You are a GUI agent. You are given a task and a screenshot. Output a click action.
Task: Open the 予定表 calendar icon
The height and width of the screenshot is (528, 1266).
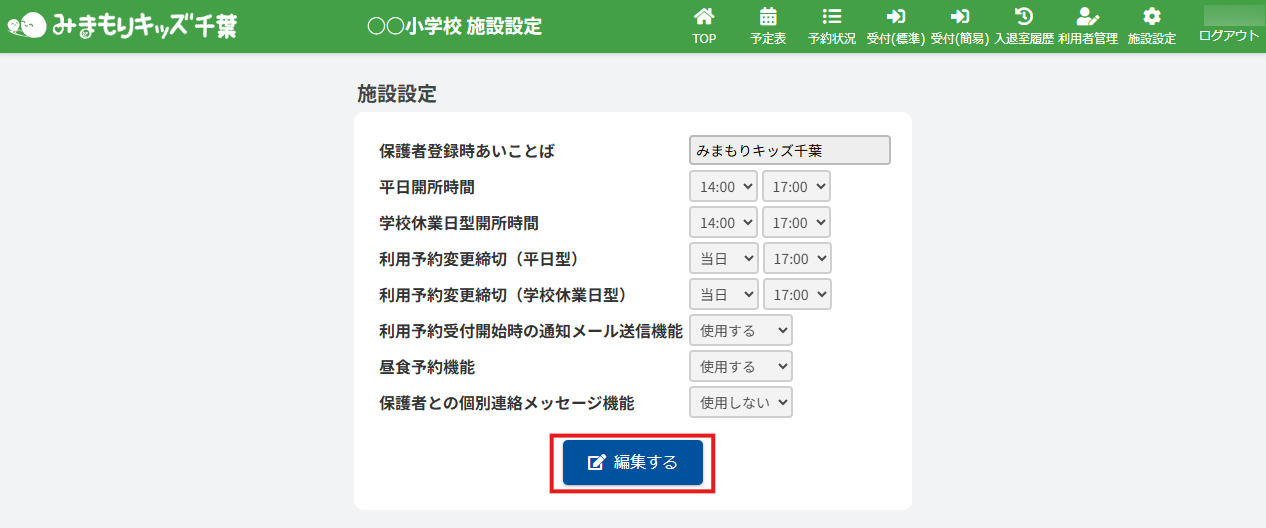coord(768,17)
